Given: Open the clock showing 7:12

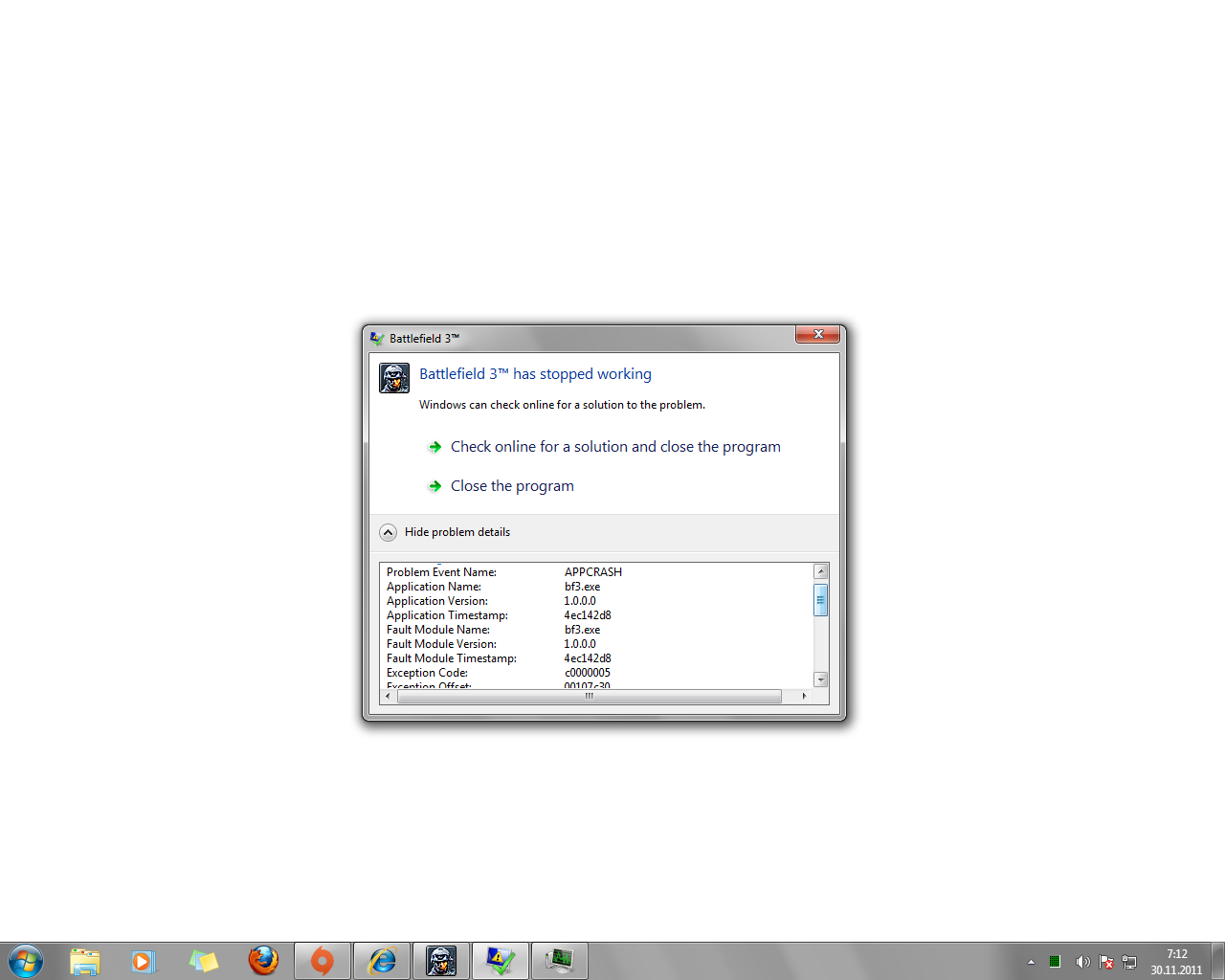Looking at the screenshot, I should click(x=1176, y=962).
